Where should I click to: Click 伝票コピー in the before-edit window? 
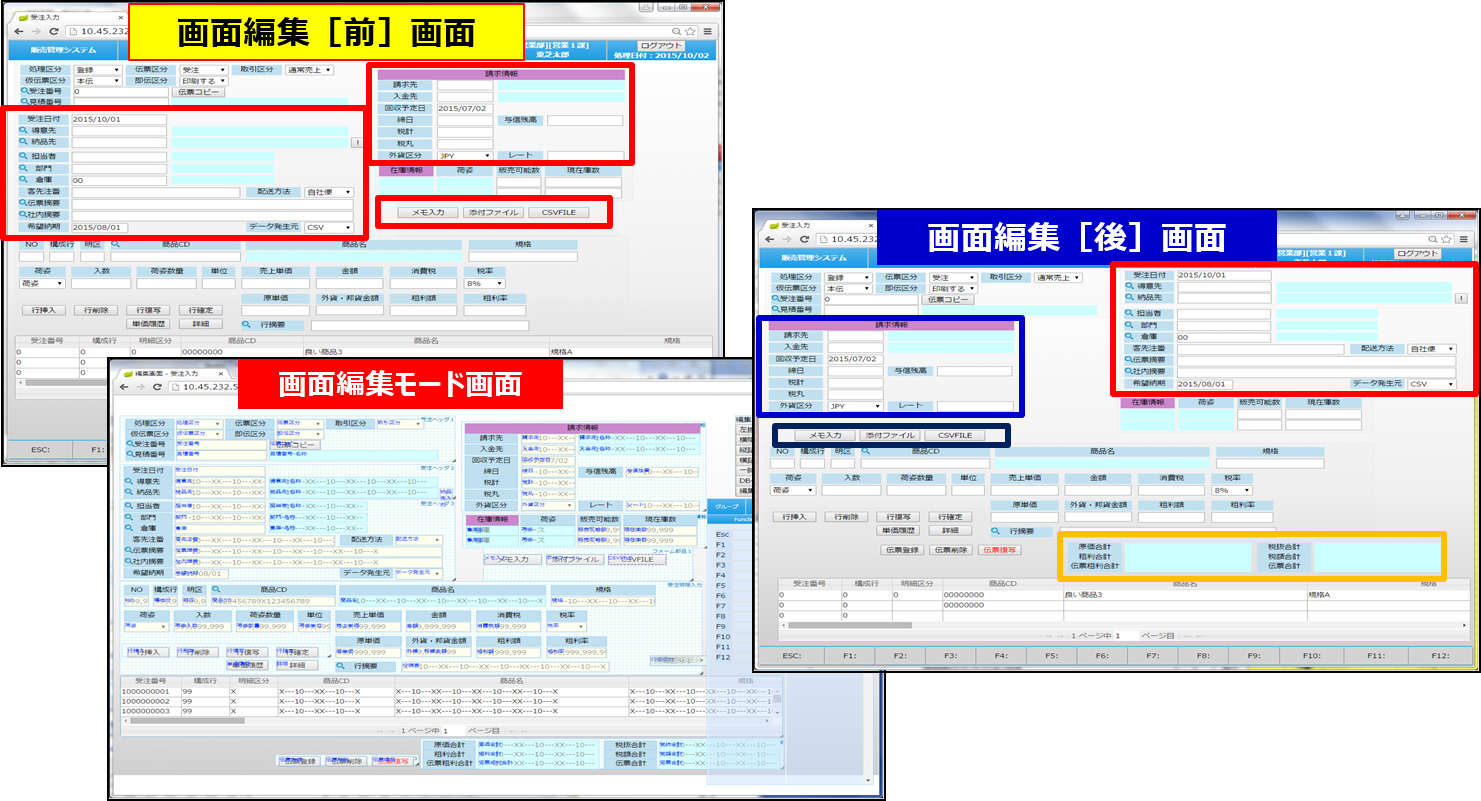click(199, 92)
